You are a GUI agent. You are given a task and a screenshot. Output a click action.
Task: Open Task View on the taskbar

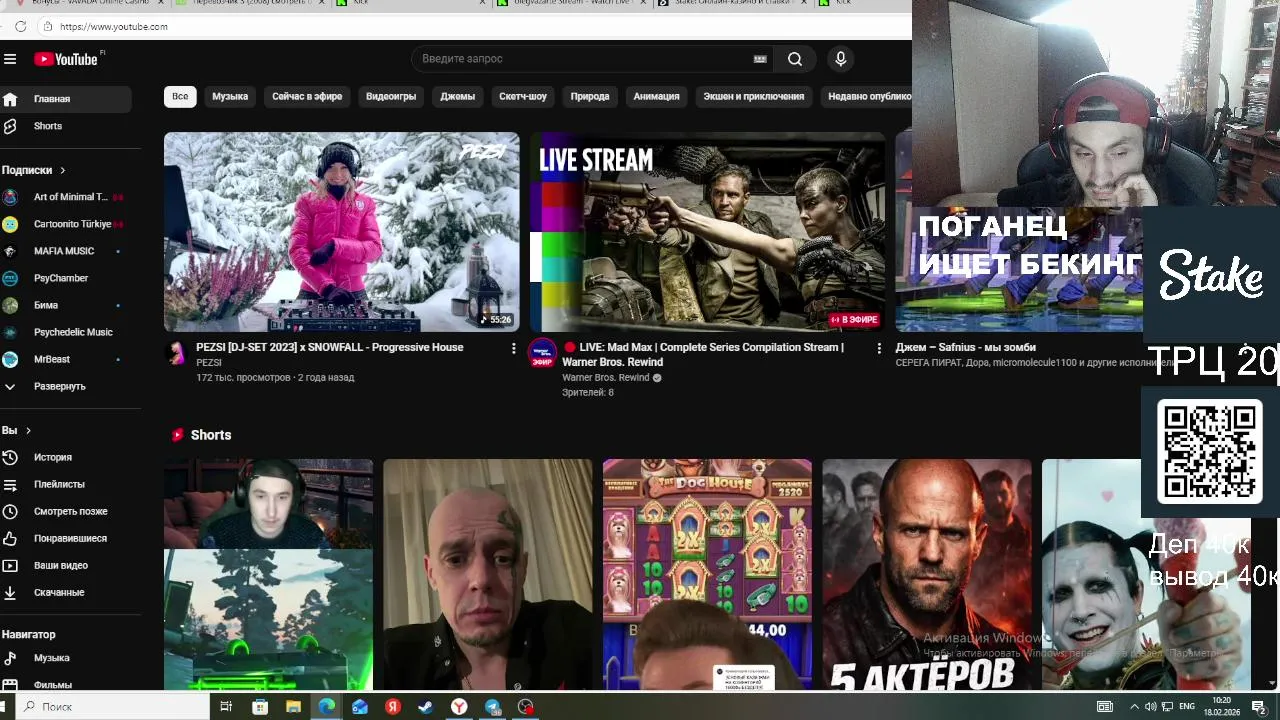226,707
